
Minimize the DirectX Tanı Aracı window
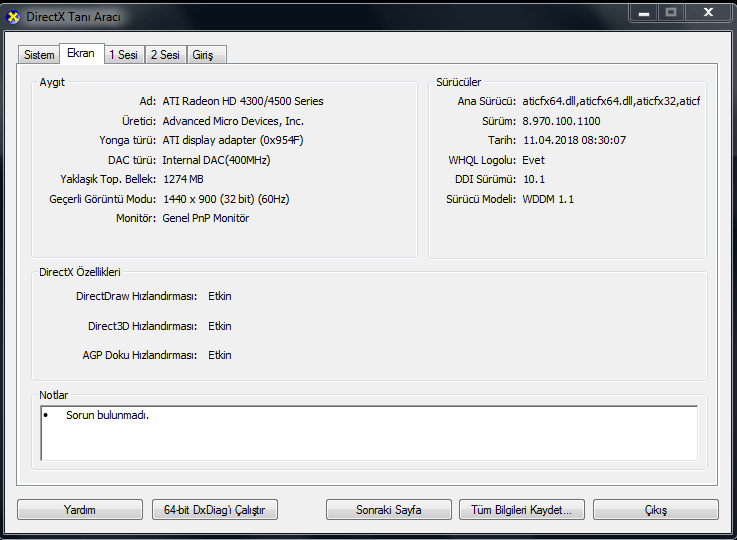pyautogui.click(x=644, y=13)
